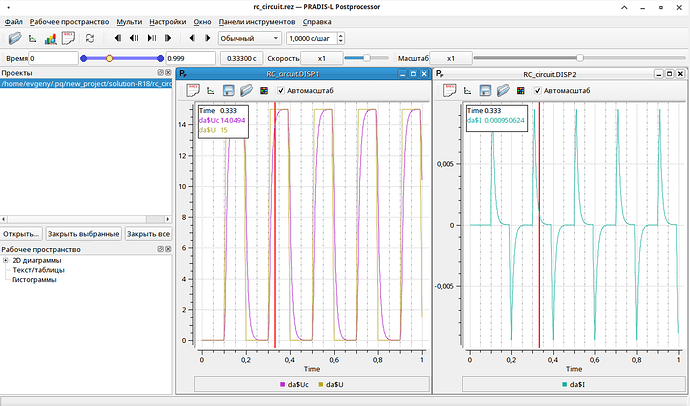Viewport: 690px width, 406px height.
Task: Open file icon in main toolbar
Action: 15,38
